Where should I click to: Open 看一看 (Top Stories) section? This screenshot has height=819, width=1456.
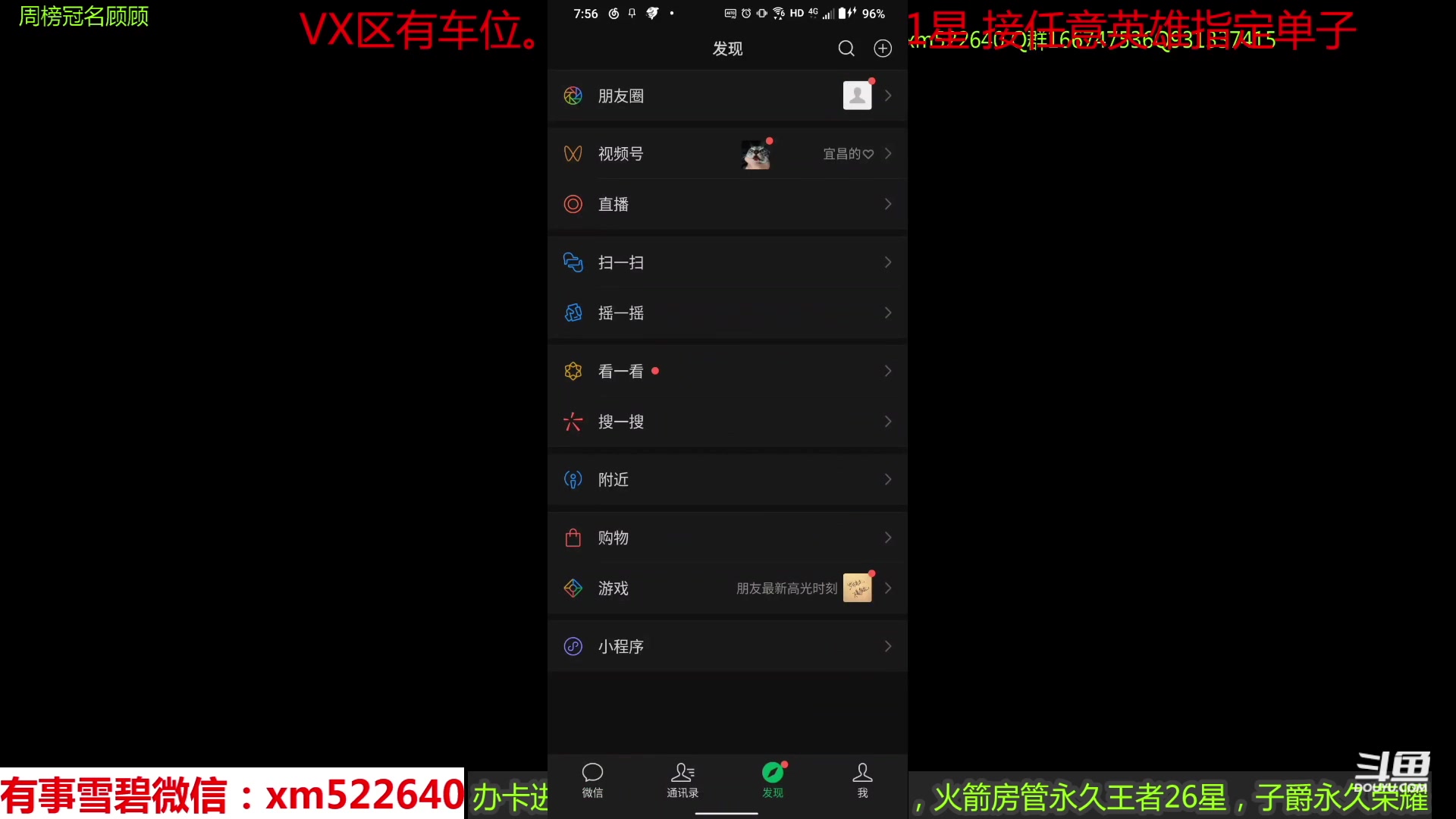[x=727, y=370]
